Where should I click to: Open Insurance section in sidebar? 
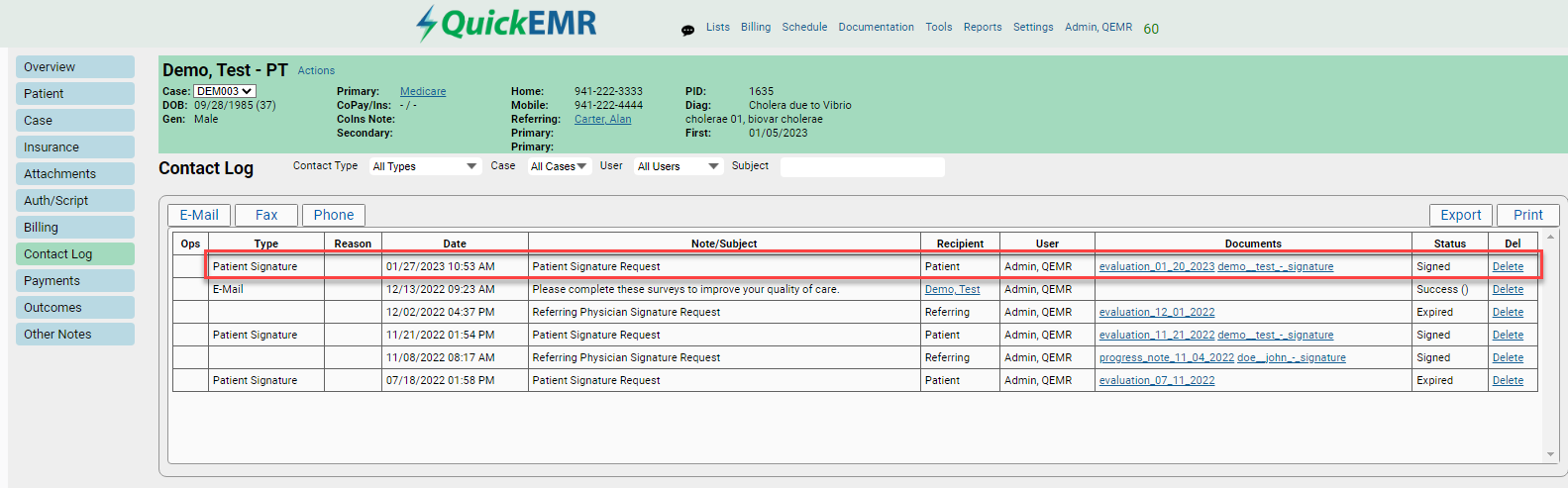pos(75,147)
